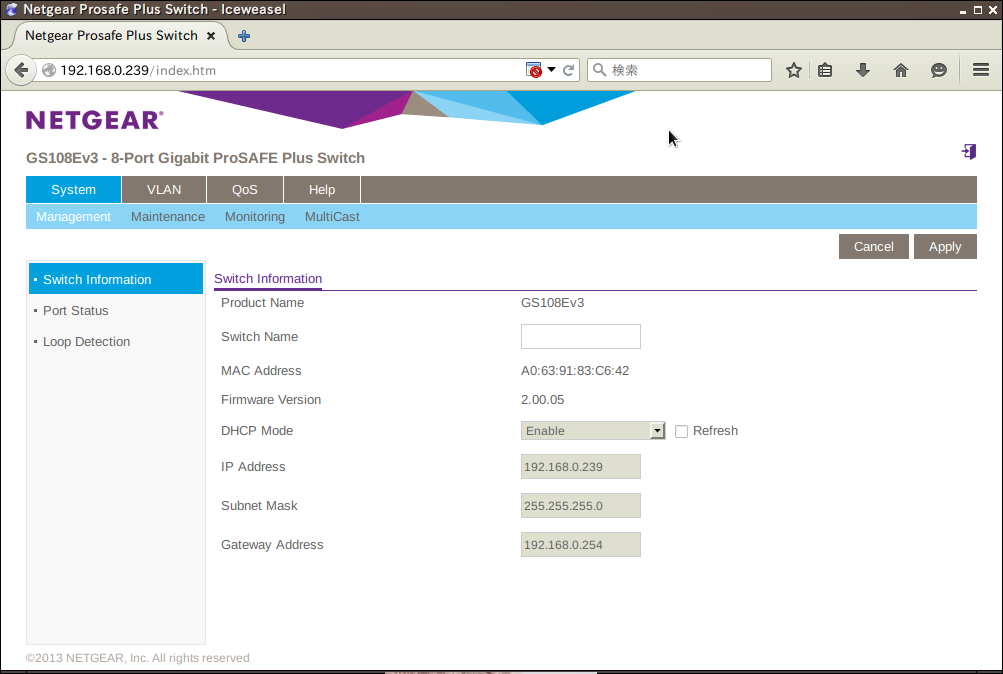Switch to the VLAN tab
Image resolution: width=1003 pixels, height=674 pixels.
[164, 190]
